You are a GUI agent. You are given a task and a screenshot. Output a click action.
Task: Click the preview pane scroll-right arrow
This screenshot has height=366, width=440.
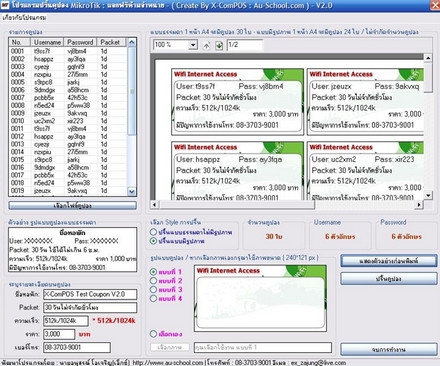pos(419,204)
